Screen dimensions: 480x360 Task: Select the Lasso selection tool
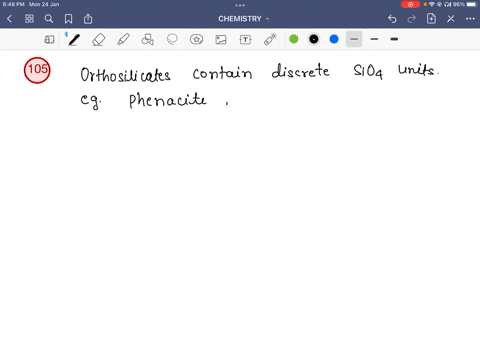172,40
